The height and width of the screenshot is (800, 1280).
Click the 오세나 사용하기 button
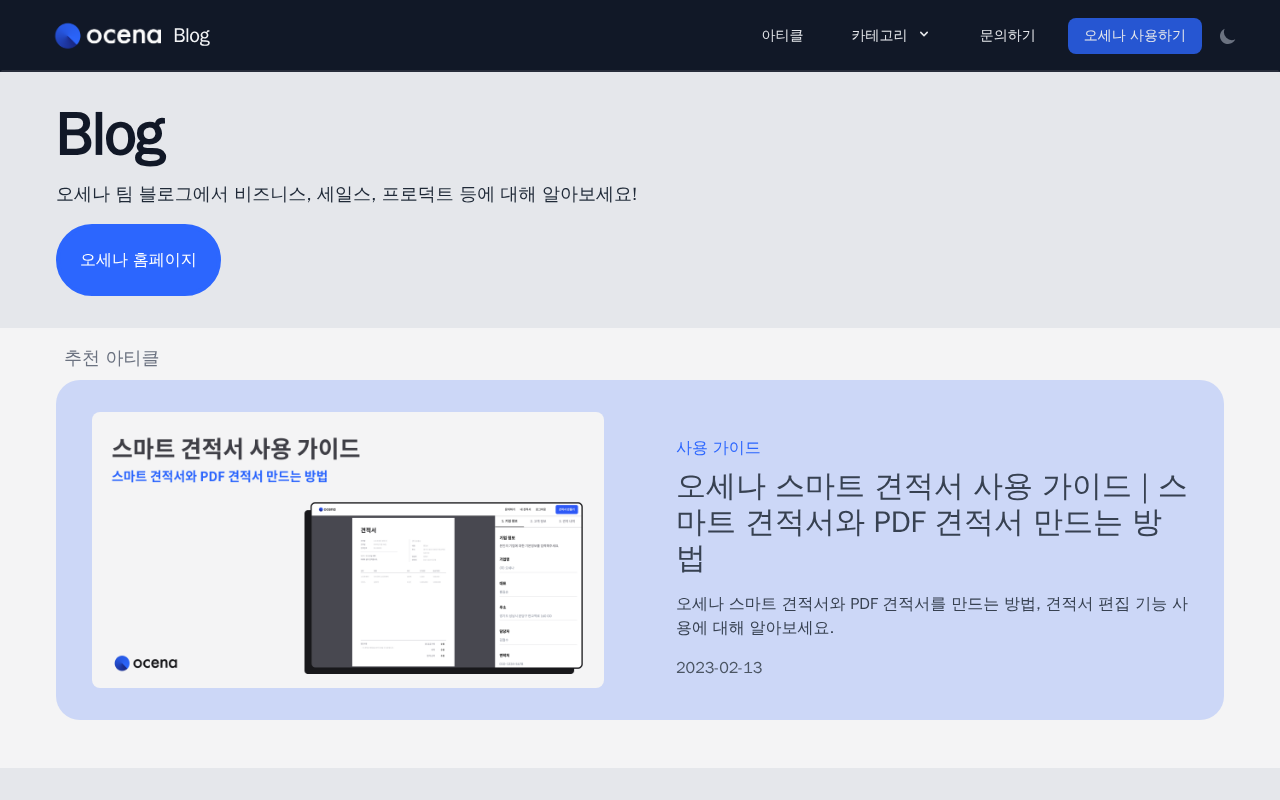[1135, 36]
